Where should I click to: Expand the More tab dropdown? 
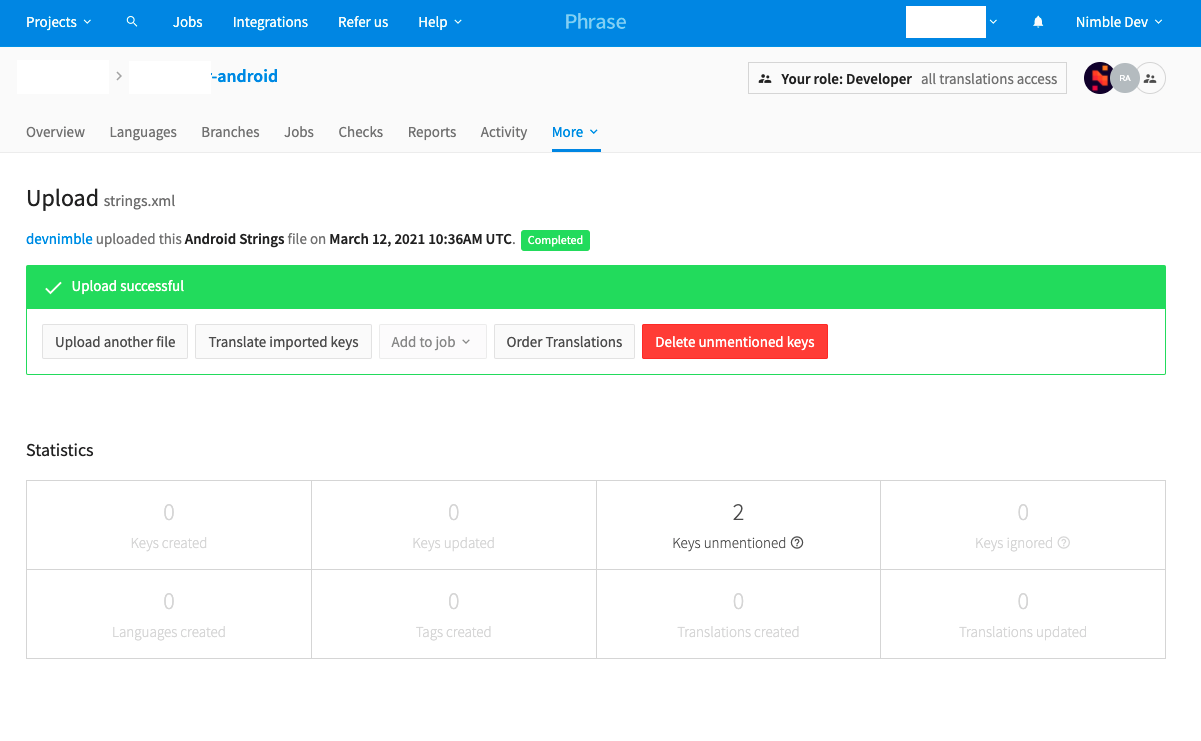[575, 132]
